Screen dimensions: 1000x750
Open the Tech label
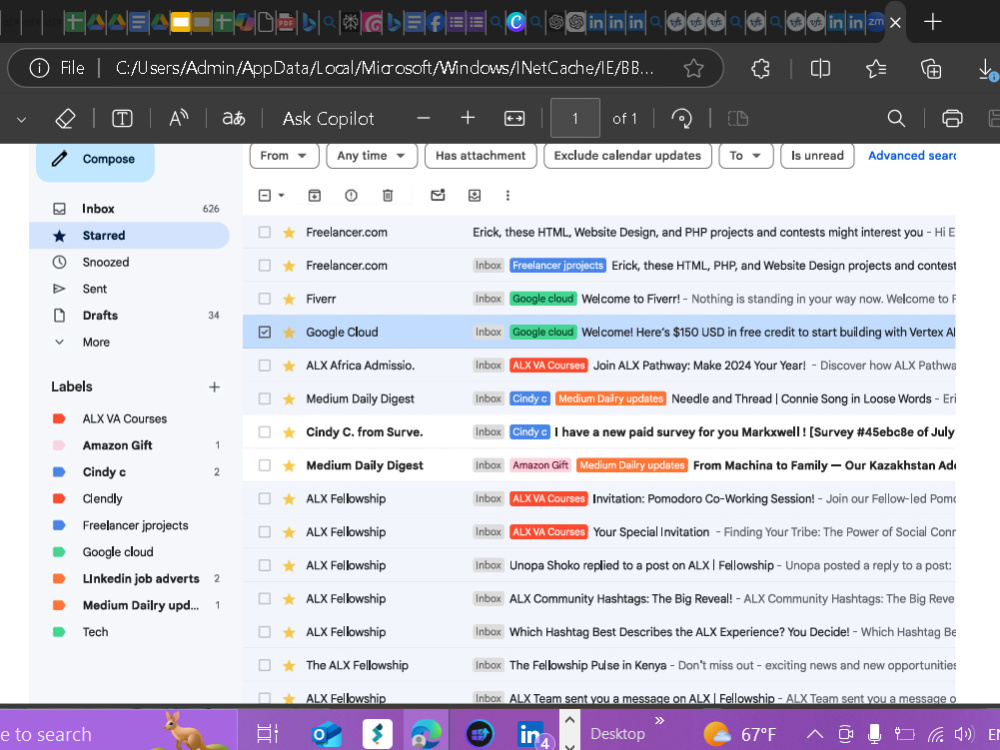click(95, 632)
